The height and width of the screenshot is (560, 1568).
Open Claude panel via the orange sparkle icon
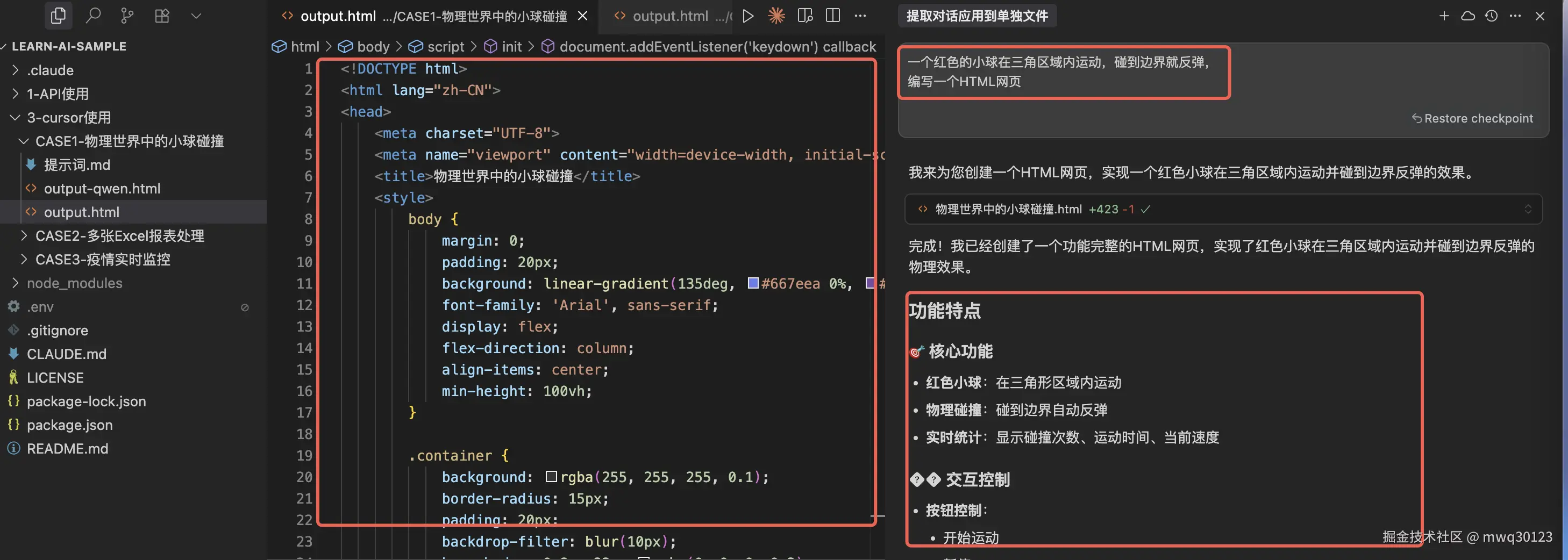(x=776, y=16)
